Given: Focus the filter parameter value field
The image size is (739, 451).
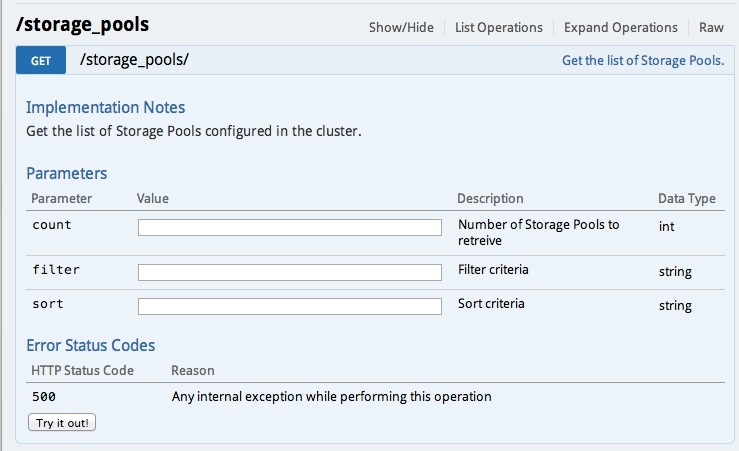Looking at the screenshot, I should pyautogui.click(x=290, y=272).
